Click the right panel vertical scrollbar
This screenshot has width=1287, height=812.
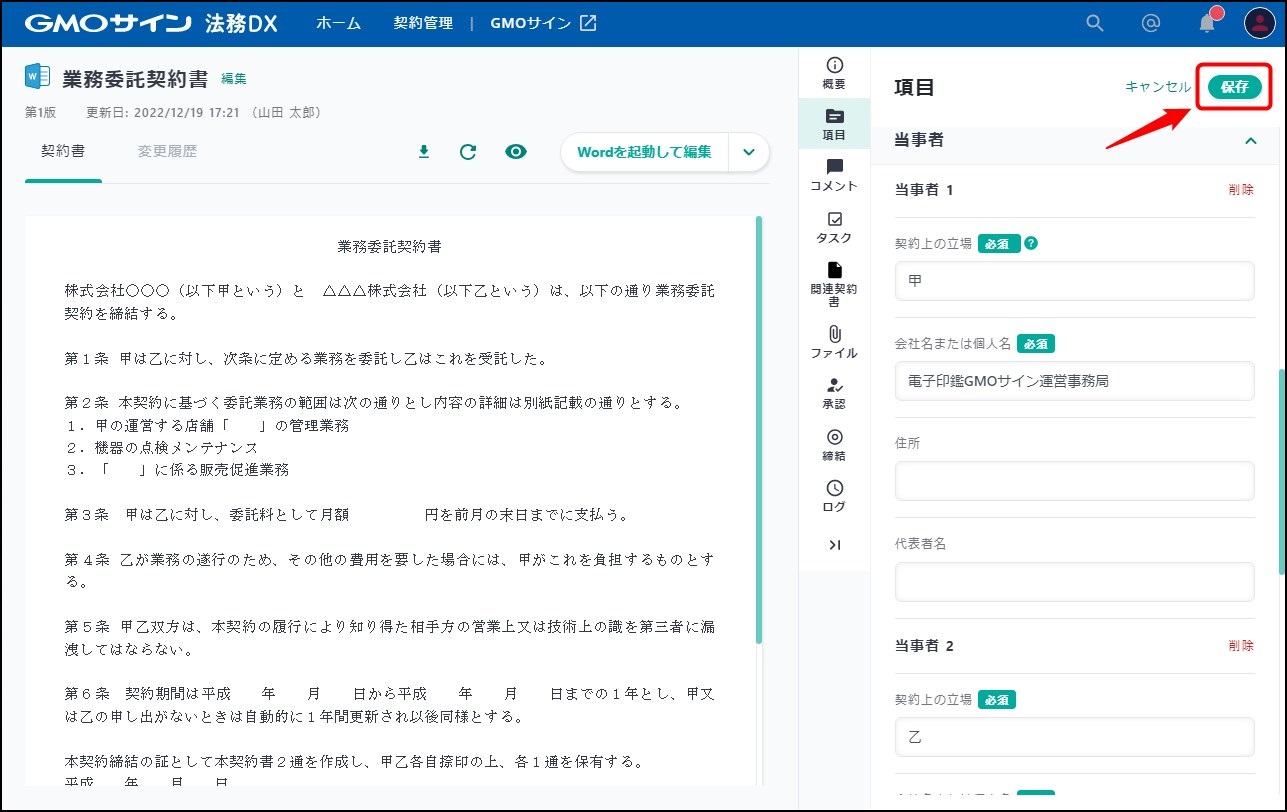(x=1282, y=470)
